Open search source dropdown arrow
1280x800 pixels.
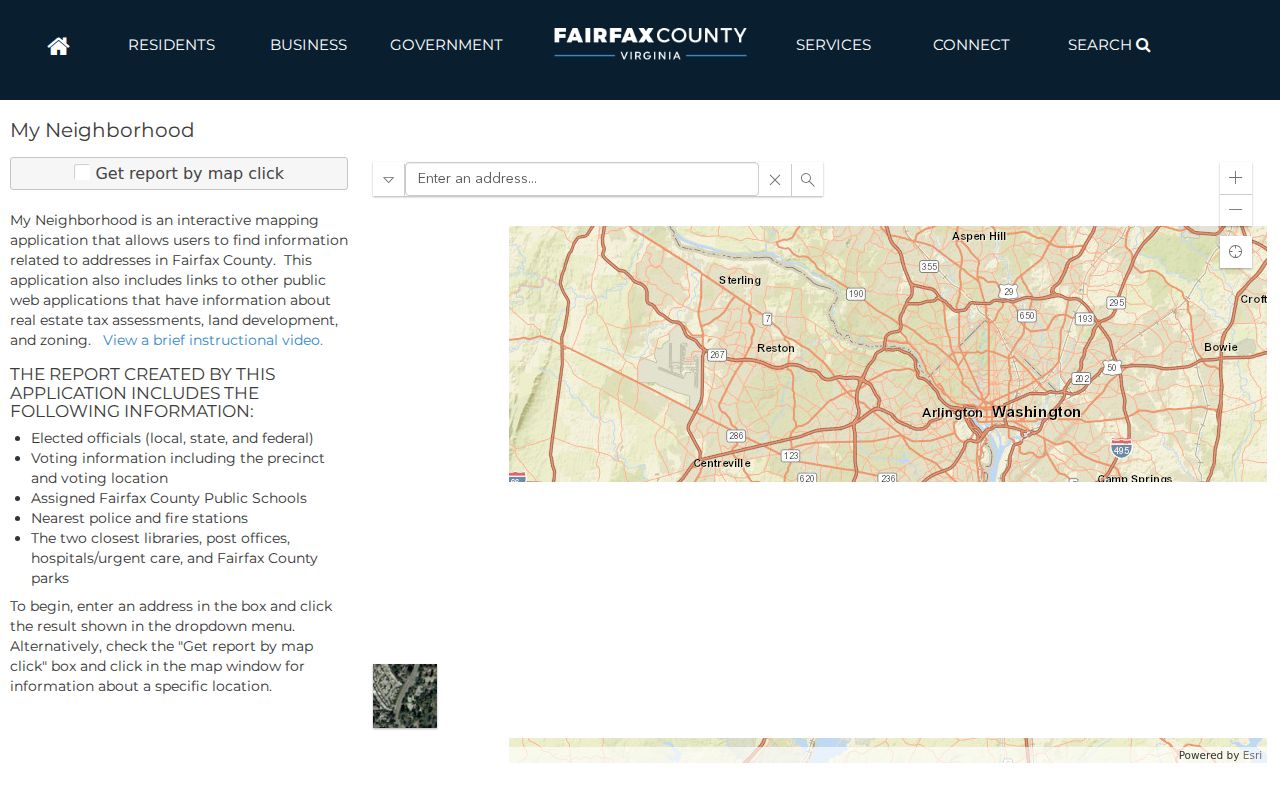(389, 180)
